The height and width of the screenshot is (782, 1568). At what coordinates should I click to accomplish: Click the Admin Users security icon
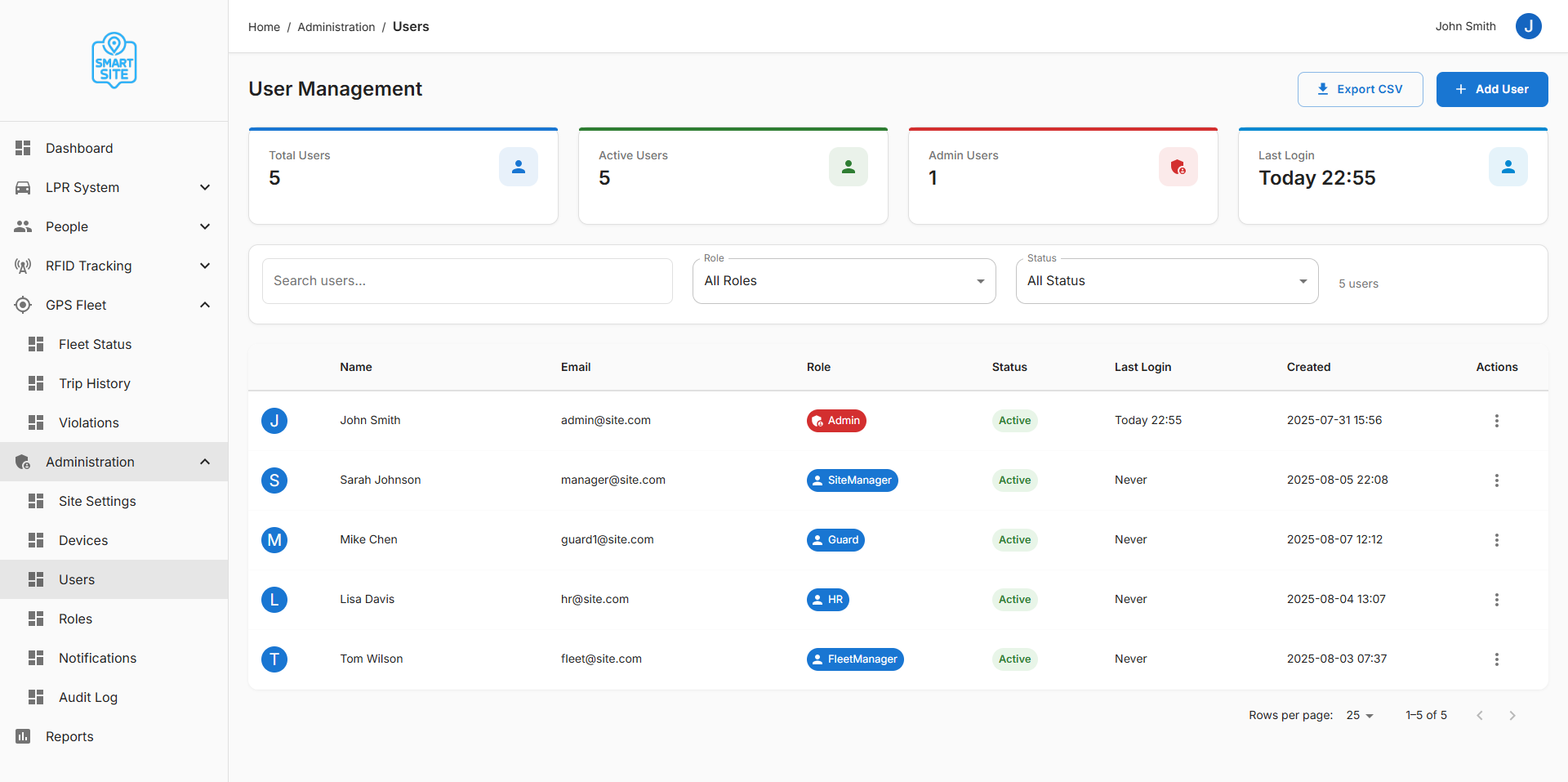(x=1178, y=167)
